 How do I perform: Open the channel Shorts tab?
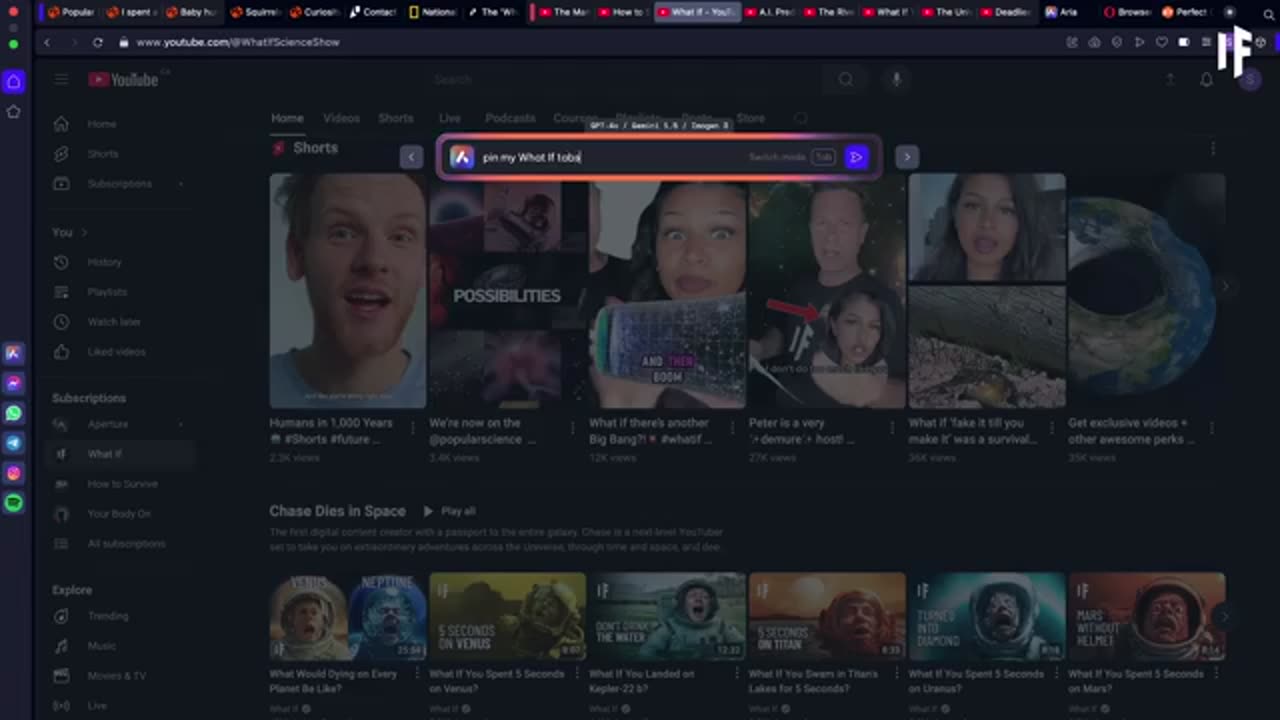tap(395, 118)
